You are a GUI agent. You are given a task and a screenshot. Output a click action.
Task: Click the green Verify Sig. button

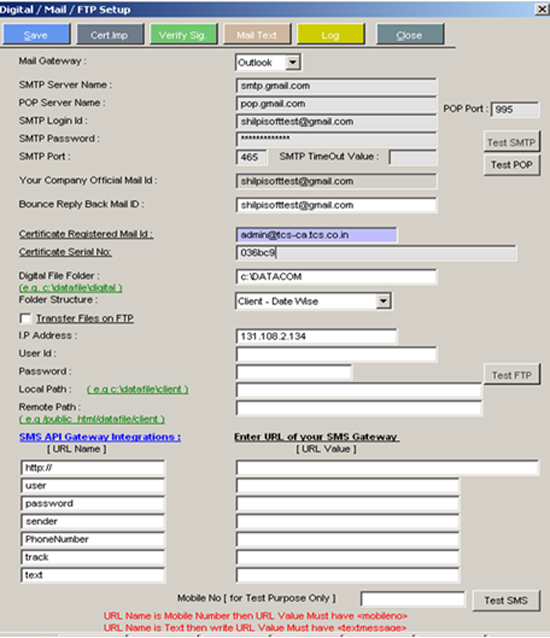(x=183, y=35)
